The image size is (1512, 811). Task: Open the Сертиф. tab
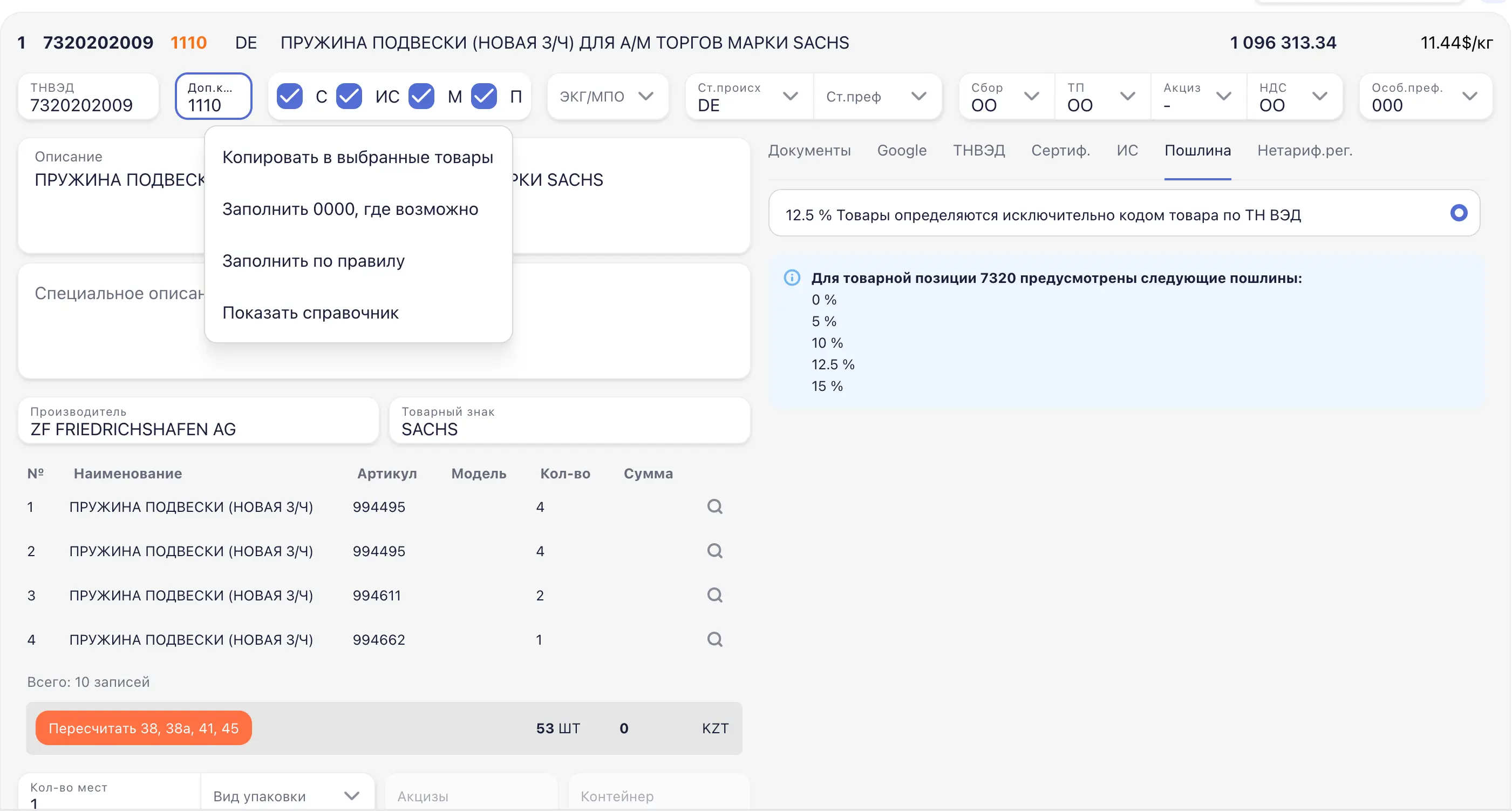[1060, 150]
